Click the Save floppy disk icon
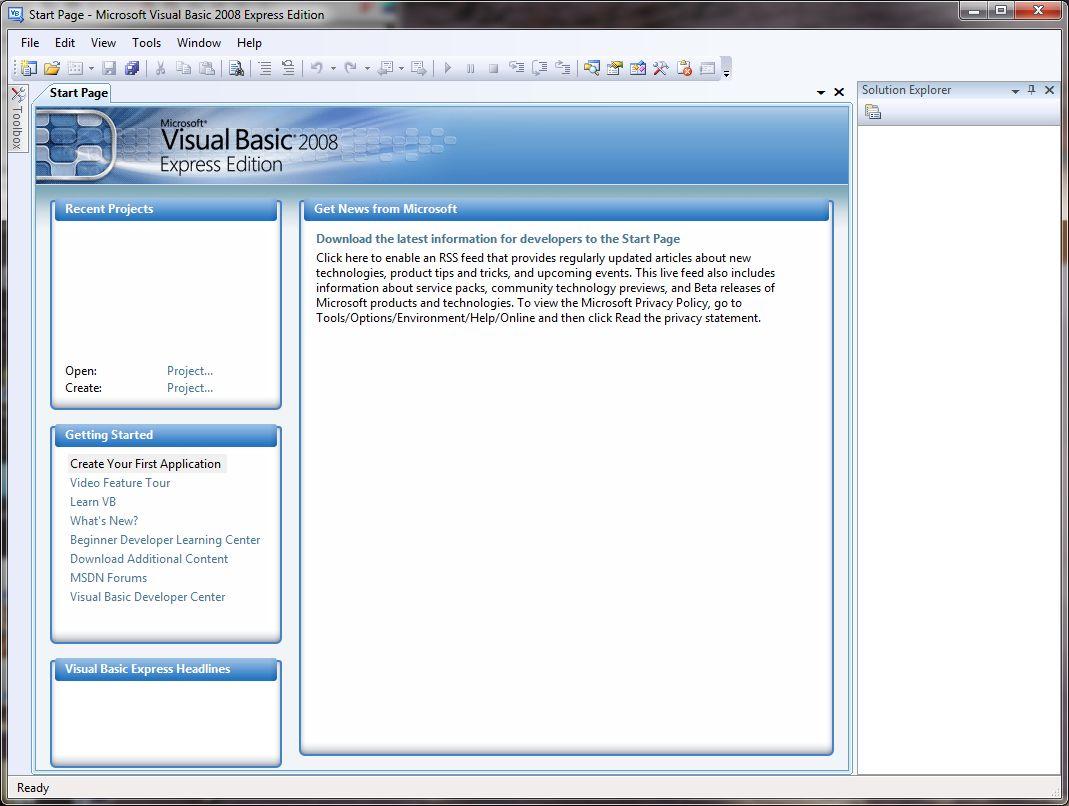The height and width of the screenshot is (806, 1069). (x=109, y=68)
